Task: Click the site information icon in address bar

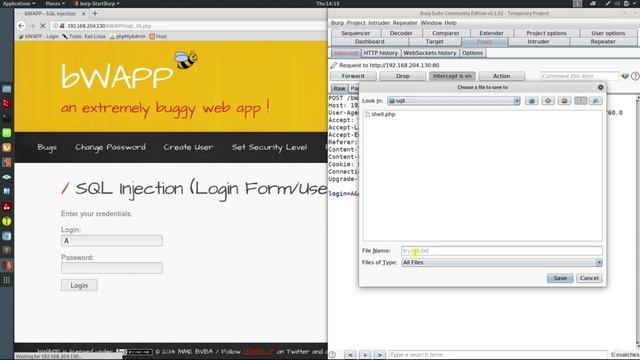Action: click(x=56, y=26)
